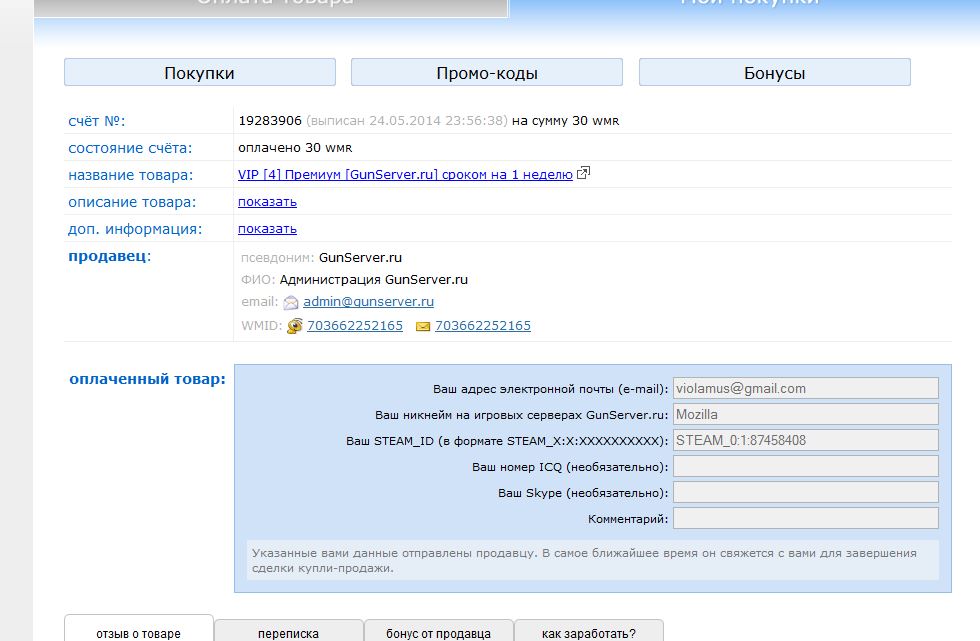Show the доп. информация details
This screenshot has height=641, width=980.
[267, 228]
